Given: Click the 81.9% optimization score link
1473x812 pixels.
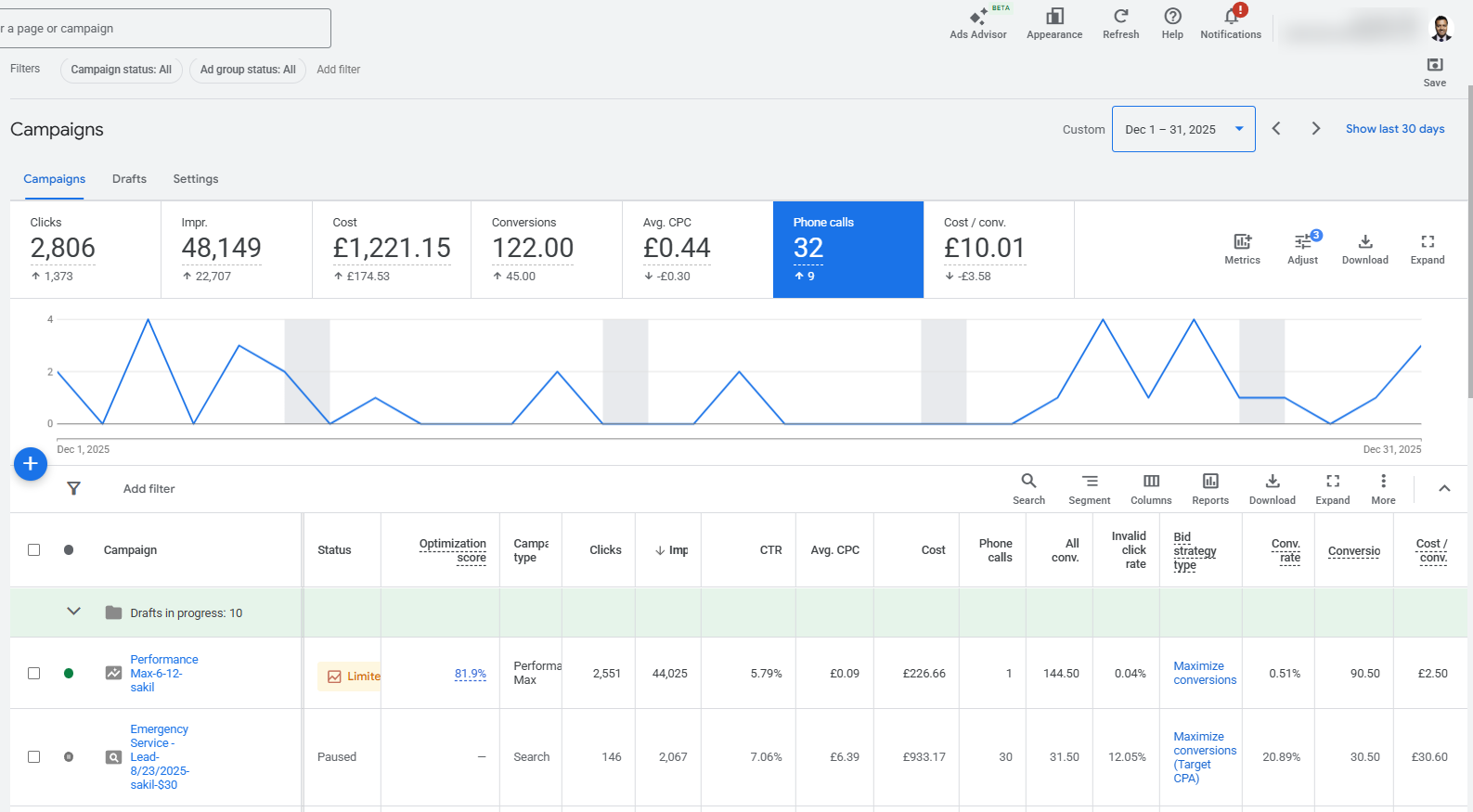Looking at the screenshot, I should click(x=470, y=674).
